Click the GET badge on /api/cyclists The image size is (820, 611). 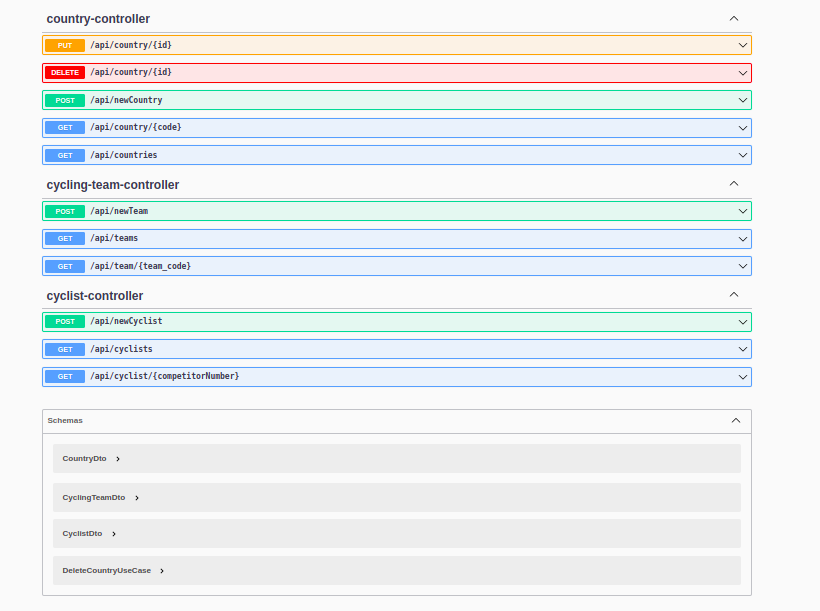[64, 349]
